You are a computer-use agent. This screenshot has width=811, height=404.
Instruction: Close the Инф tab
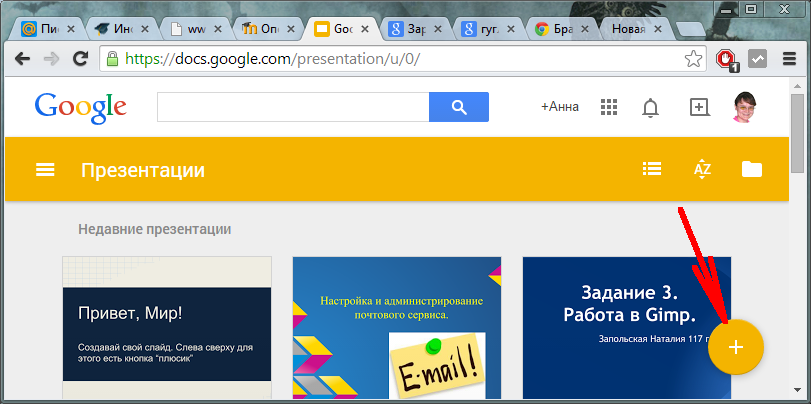tap(144, 29)
